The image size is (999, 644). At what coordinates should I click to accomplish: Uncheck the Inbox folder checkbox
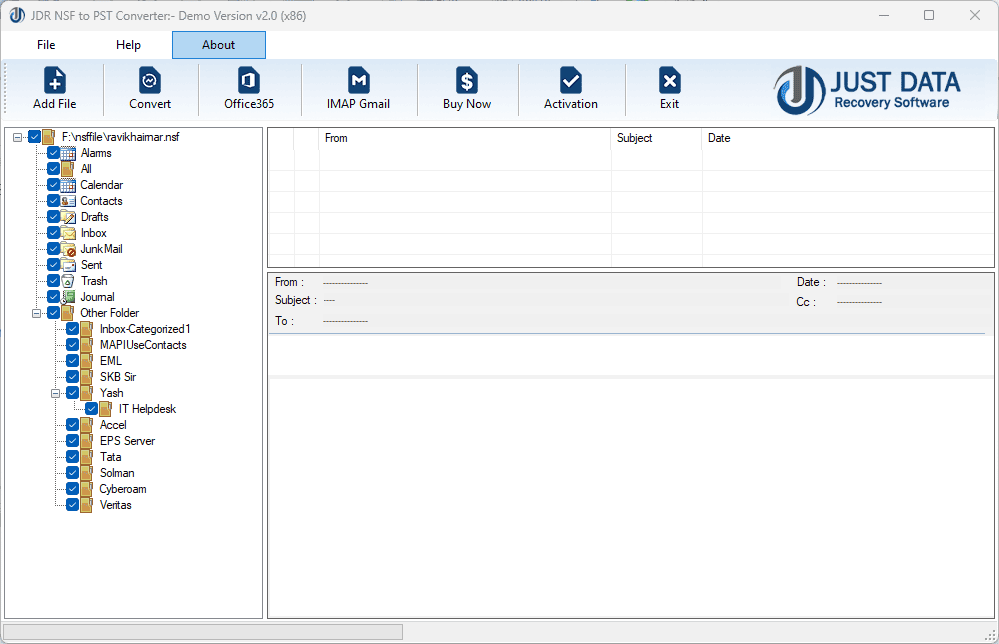point(53,232)
